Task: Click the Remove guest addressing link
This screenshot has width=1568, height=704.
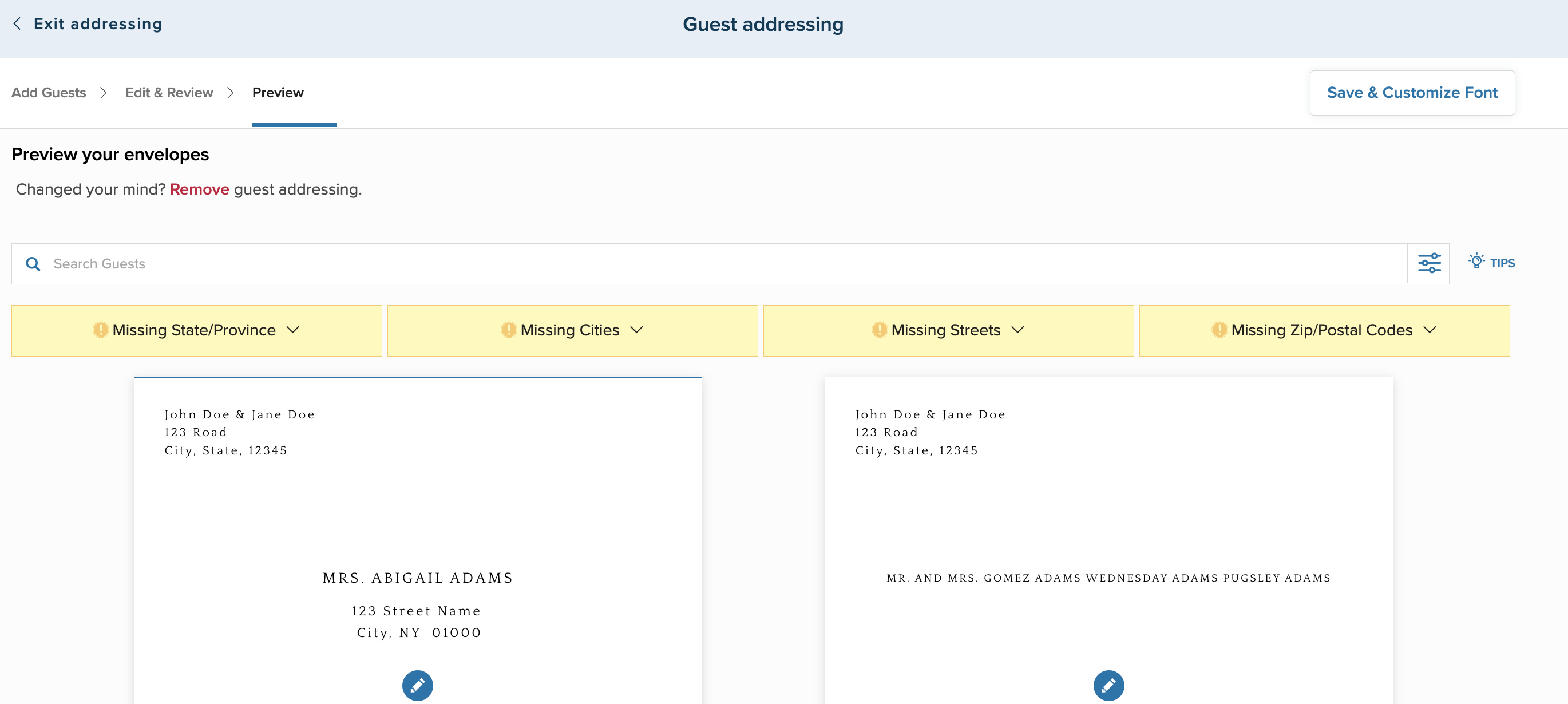Action: [x=199, y=189]
